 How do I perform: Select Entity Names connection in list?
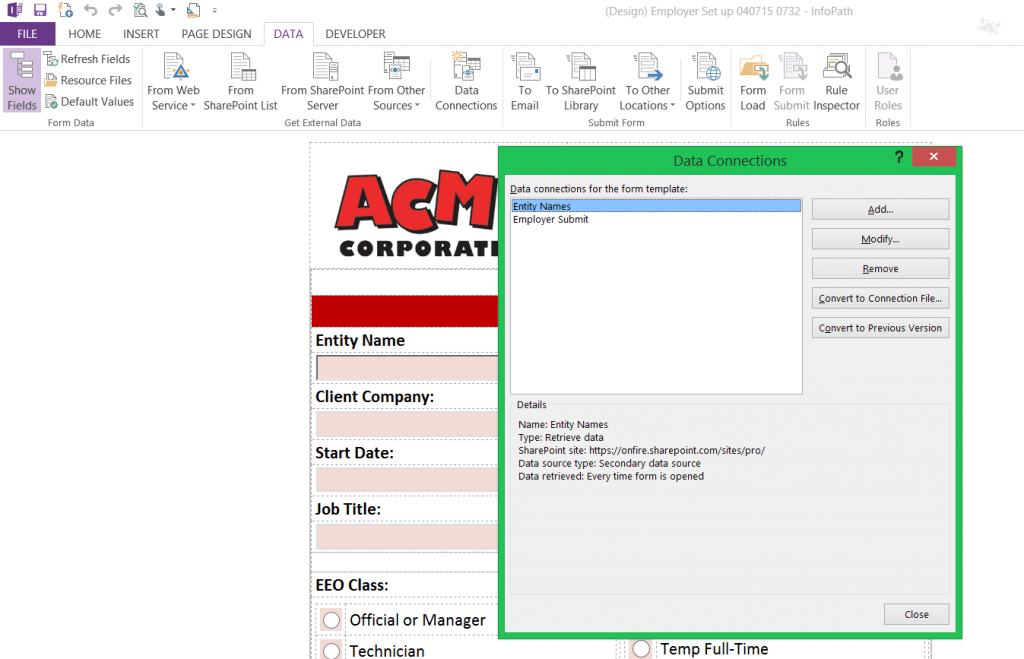[656, 206]
